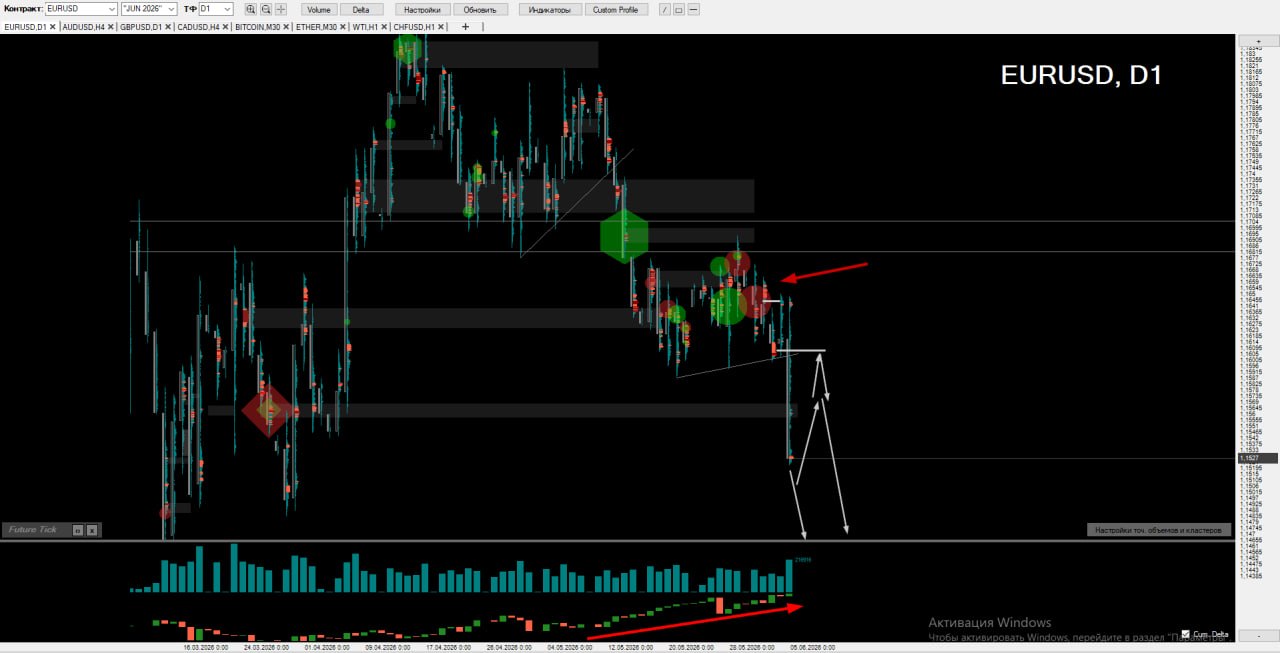
Task: Close the CADUSD,H4 tab
Action: (x=227, y=27)
